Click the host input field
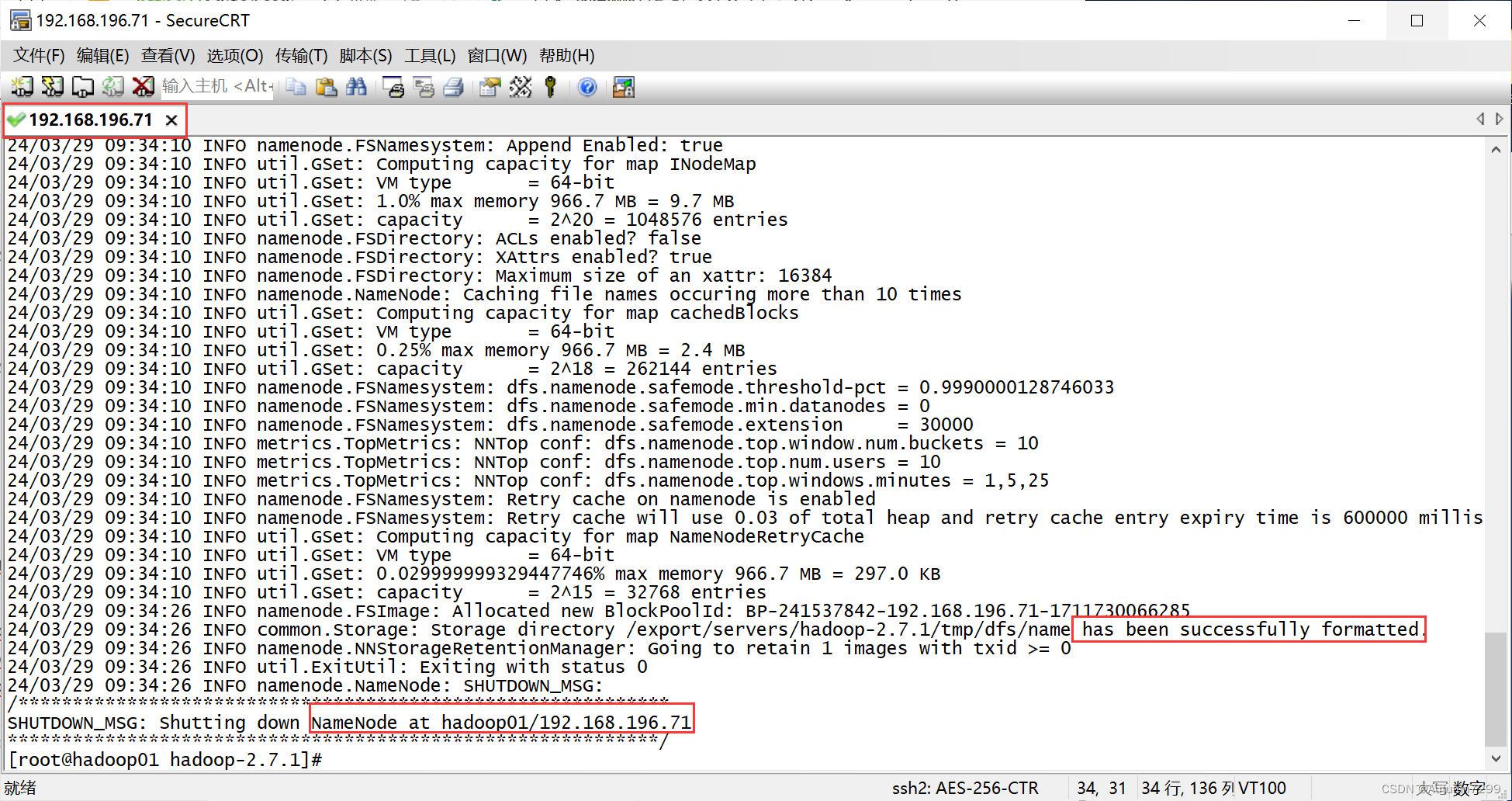The image size is (1512, 801). point(217,86)
